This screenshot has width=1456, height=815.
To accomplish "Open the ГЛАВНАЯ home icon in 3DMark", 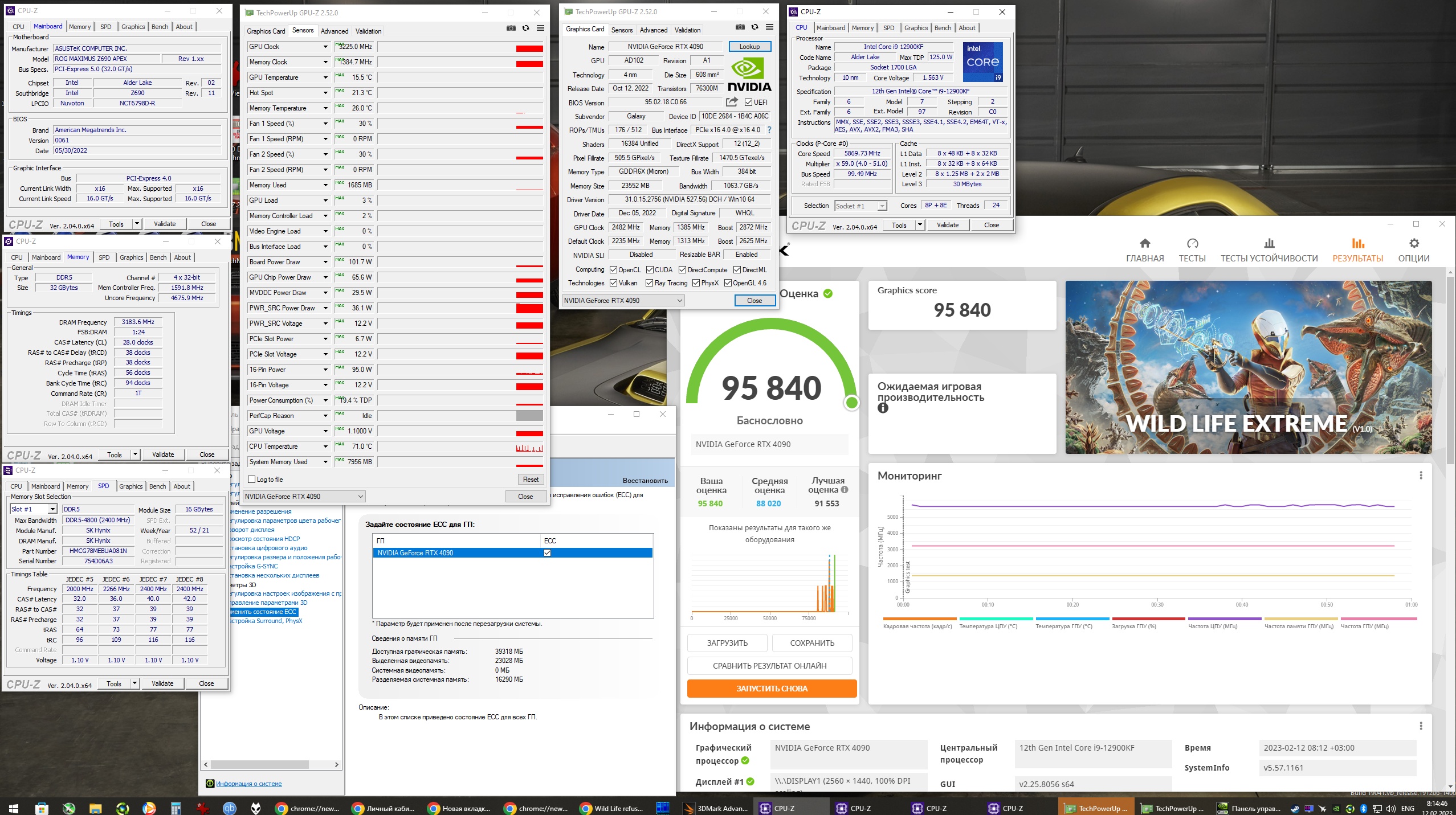I will [1145, 243].
